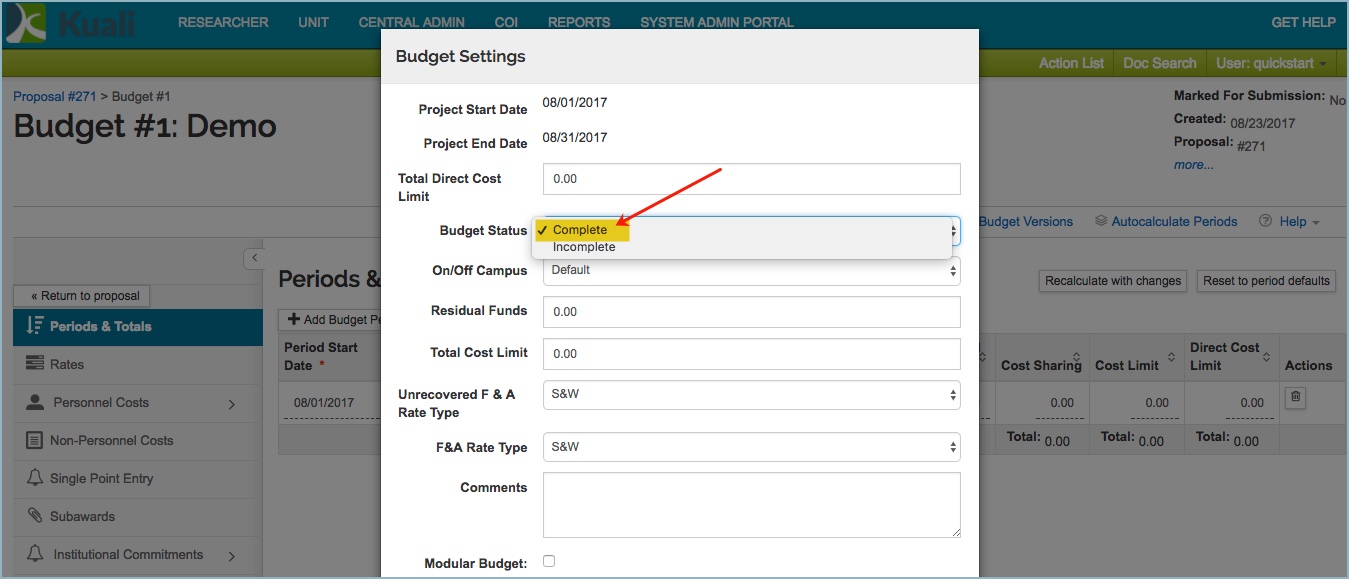The image size is (1349, 579).
Task: Open the On/Off Campus dropdown
Action: [x=751, y=270]
